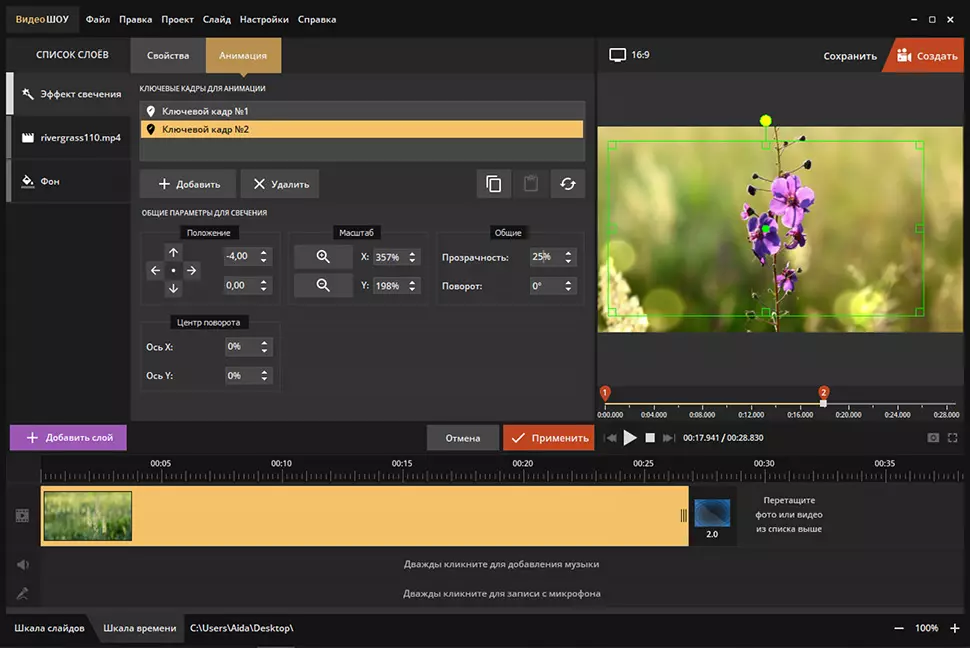
Task: Adjust Ось X 0% stepper
Action: coord(264,347)
